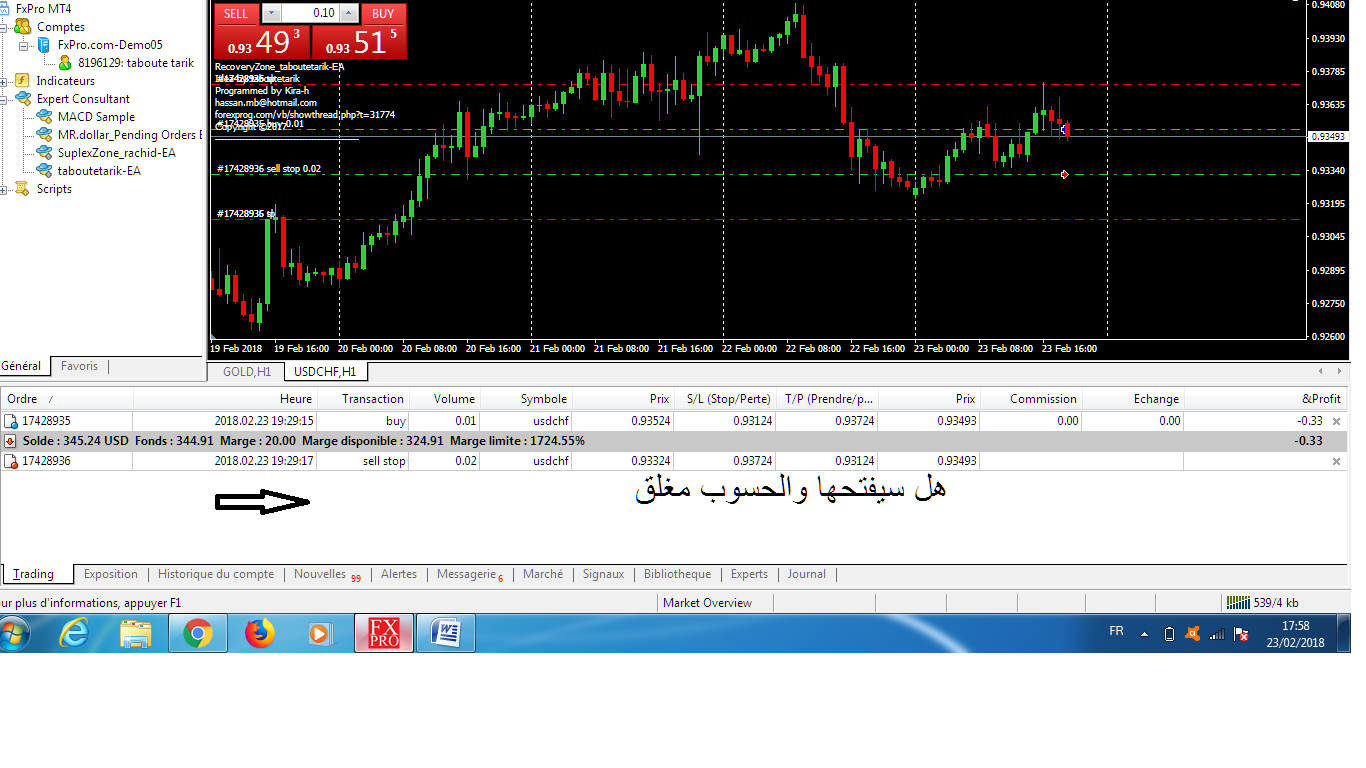1366x768 pixels.
Task: Click the red SELL button
Action: pyautogui.click(x=236, y=13)
